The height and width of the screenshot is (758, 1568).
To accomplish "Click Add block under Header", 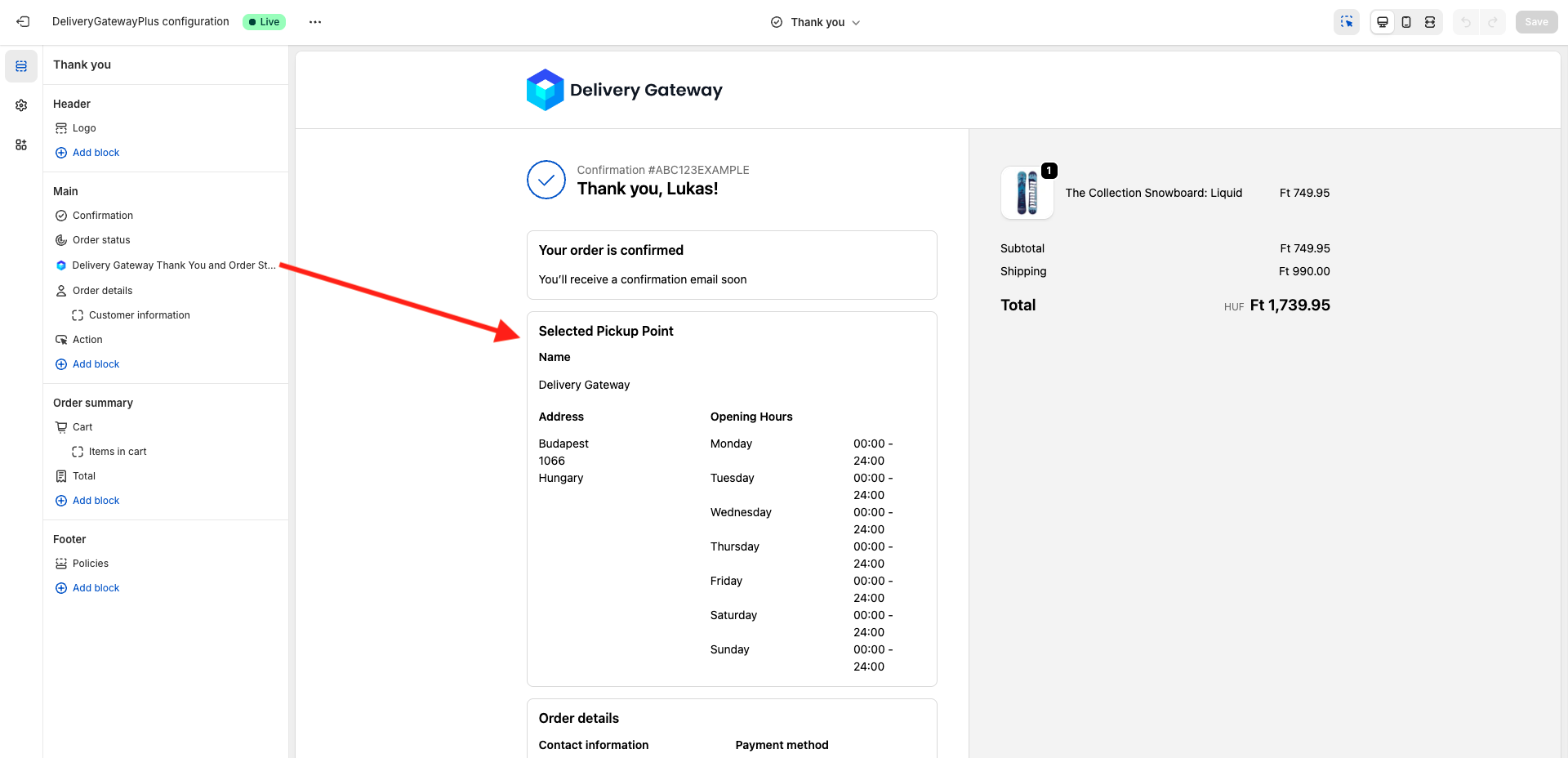I will coord(96,153).
